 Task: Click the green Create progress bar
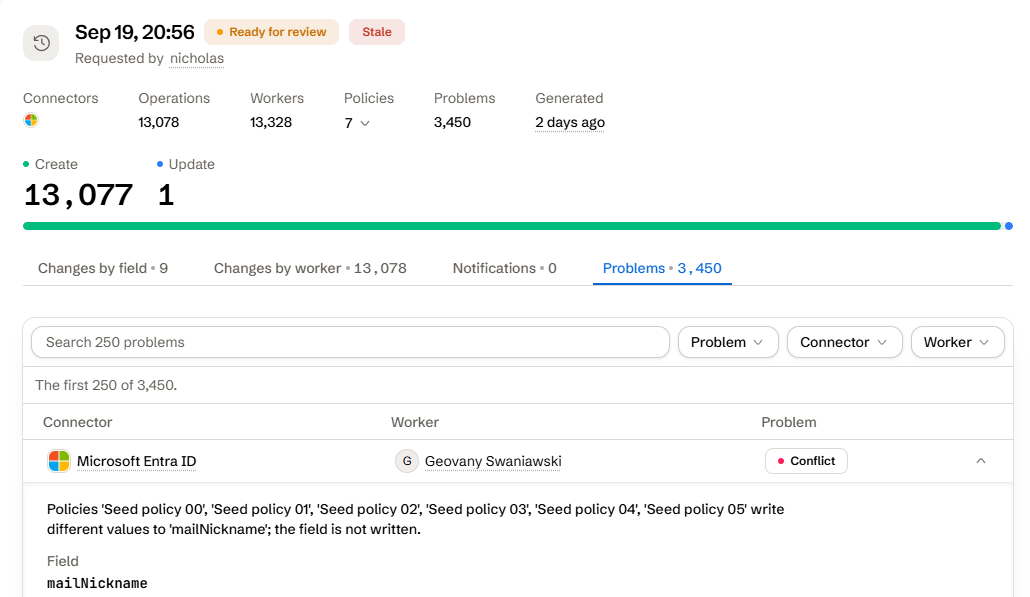click(x=512, y=226)
